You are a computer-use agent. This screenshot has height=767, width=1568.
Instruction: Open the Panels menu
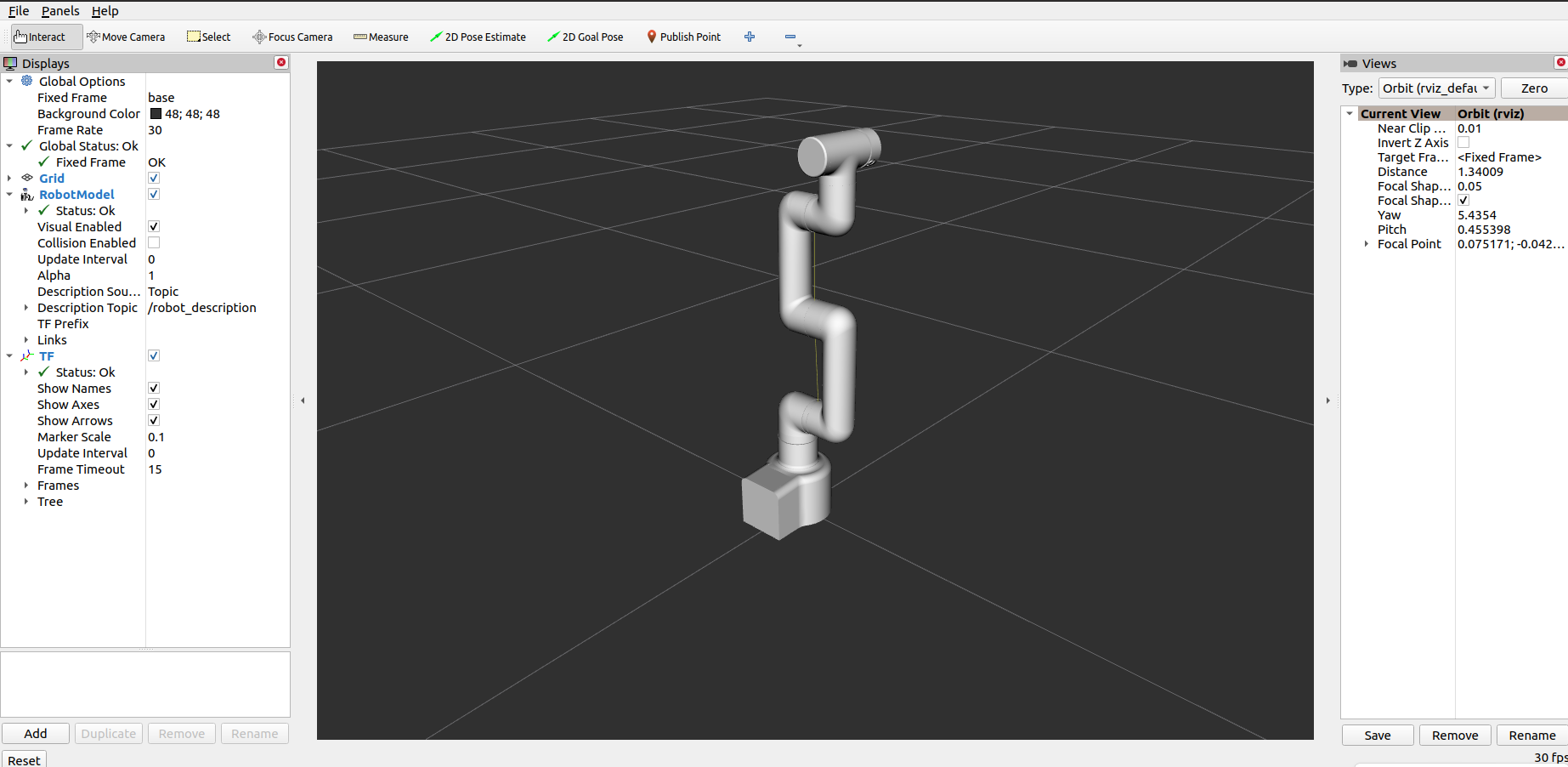pos(60,11)
